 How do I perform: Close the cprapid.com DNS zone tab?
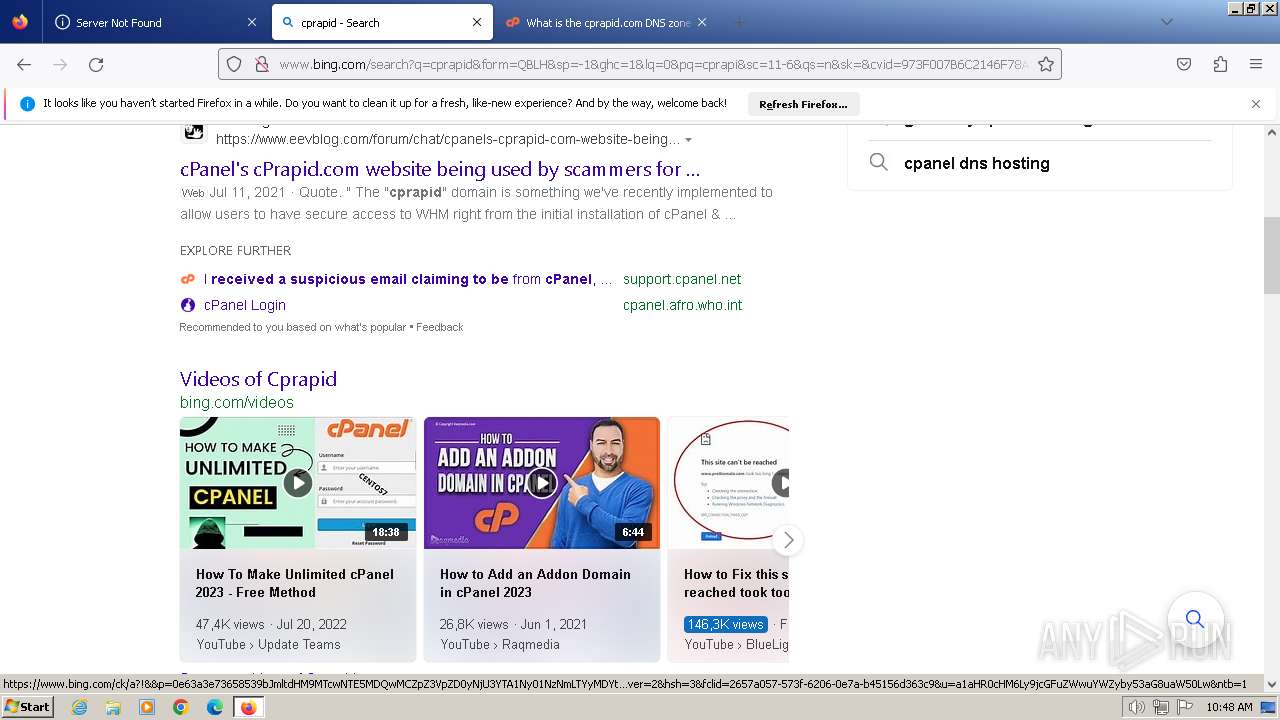(x=702, y=22)
